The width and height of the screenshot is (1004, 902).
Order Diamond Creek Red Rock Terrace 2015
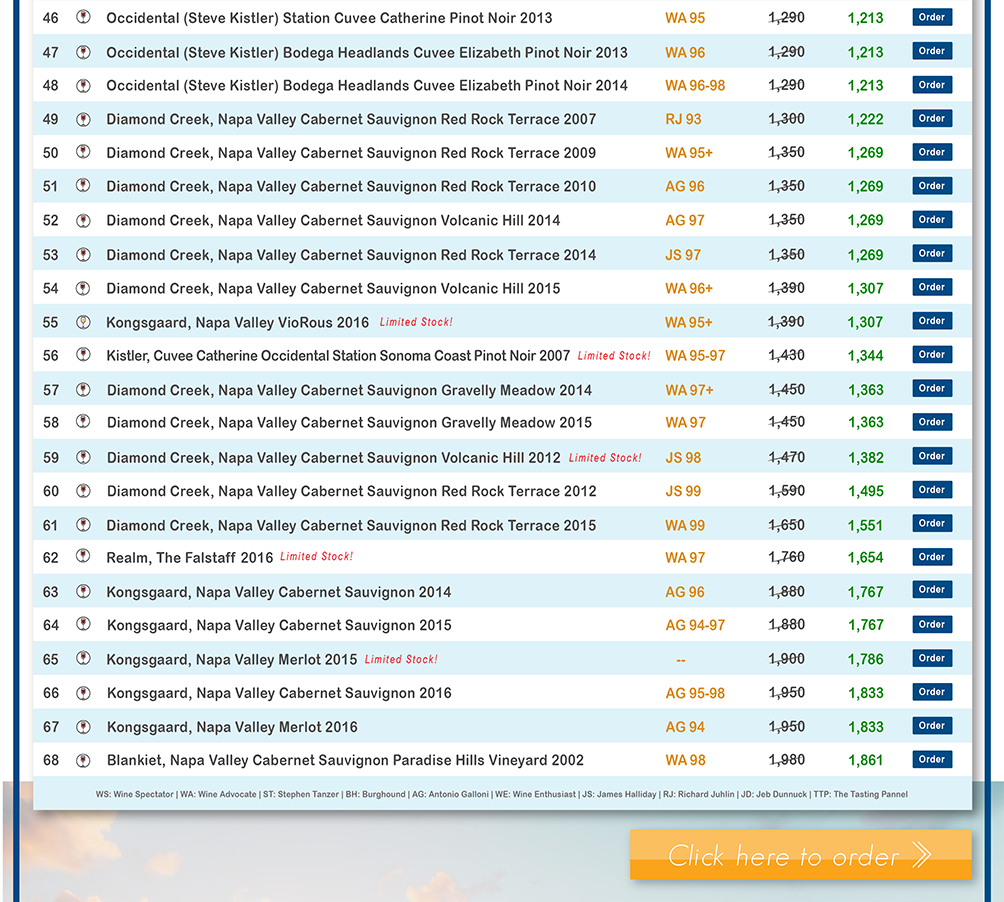coord(932,524)
